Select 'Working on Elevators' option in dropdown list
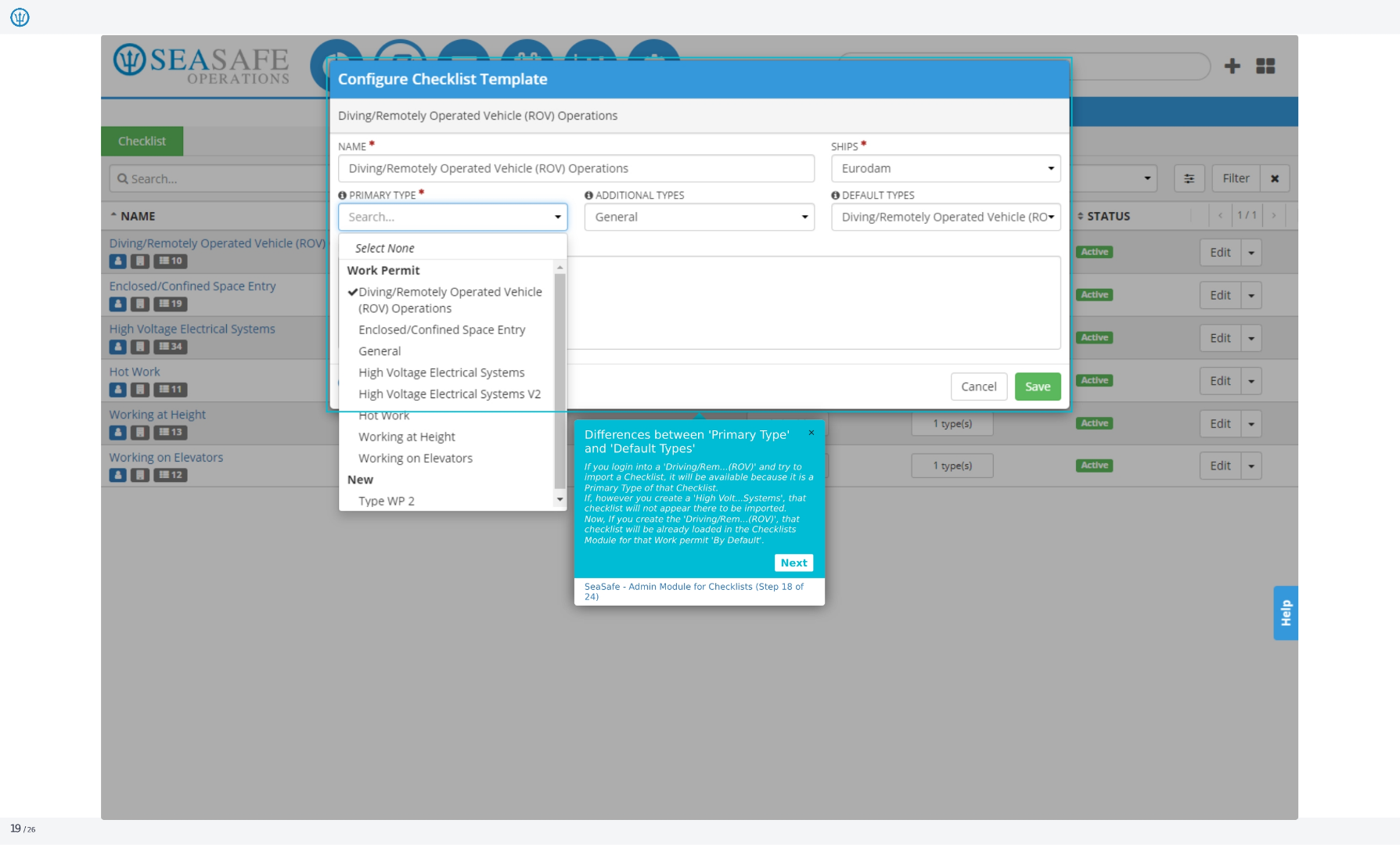 coord(416,458)
